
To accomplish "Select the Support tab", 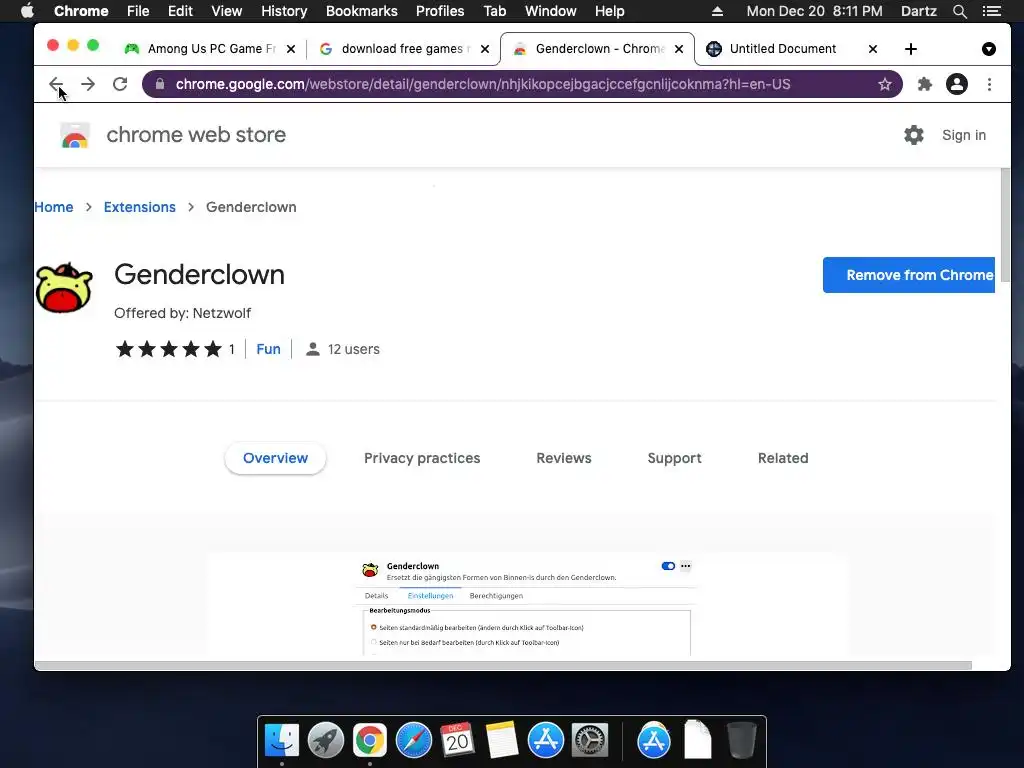I will pyautogui.click(x=674, y=458).
